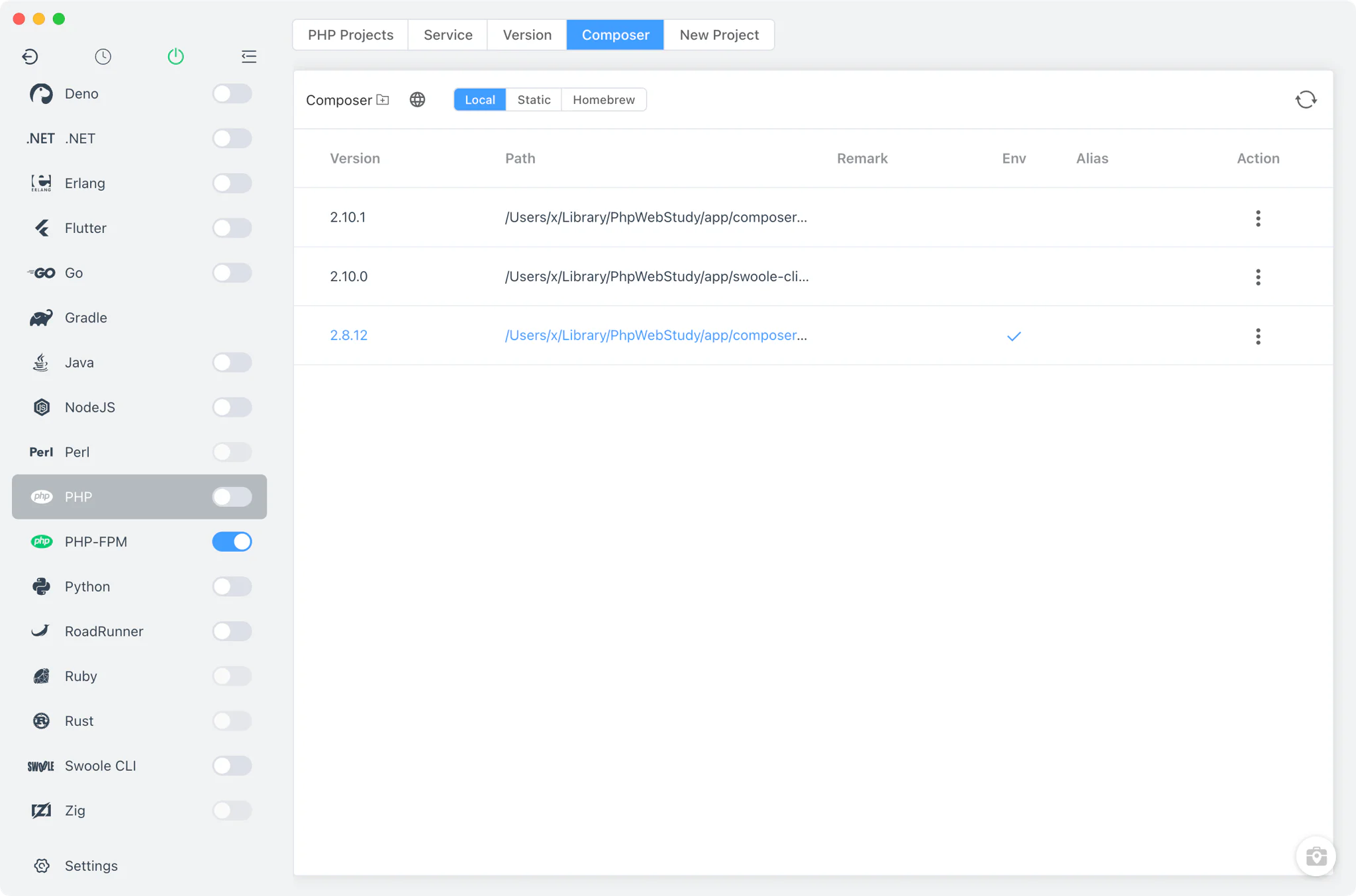The image size is (1356, 896).
Task: Switch to the PHP Projects tab
Action: tap(350, 35)
